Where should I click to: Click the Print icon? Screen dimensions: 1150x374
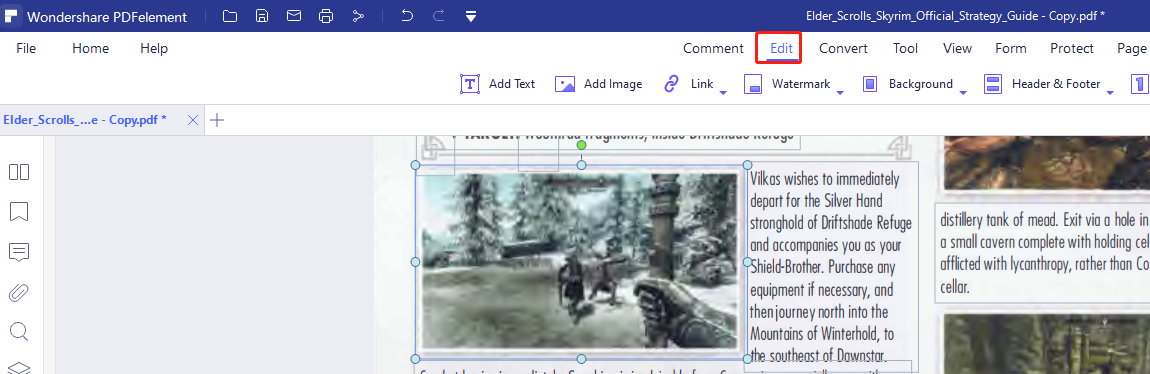326,16
